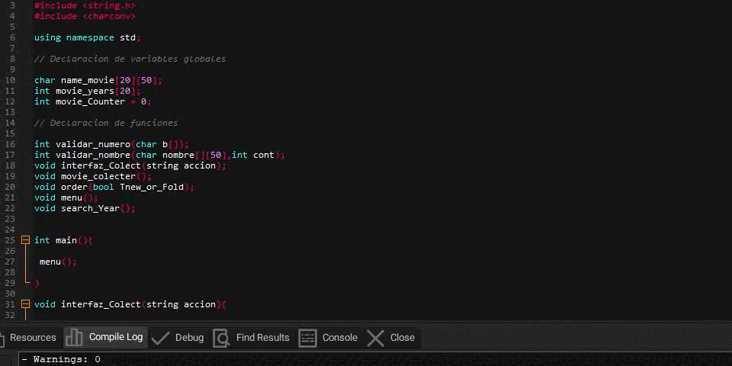The height and width of the screenshot is (366, 732).
Task: Click '- Warnings: 0' in compile log
Action: 61,359
